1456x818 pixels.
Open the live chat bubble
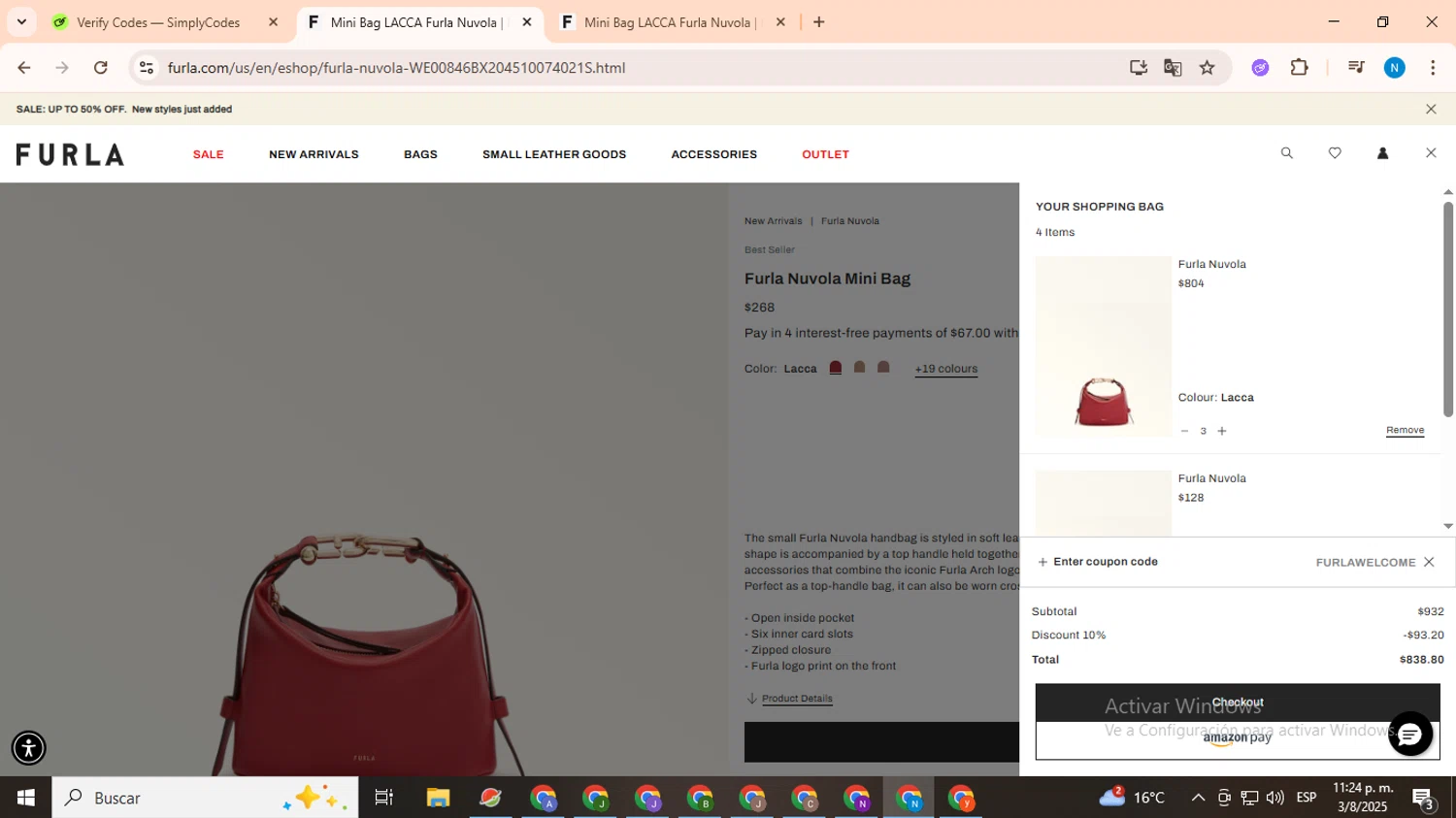[1410, 735]
